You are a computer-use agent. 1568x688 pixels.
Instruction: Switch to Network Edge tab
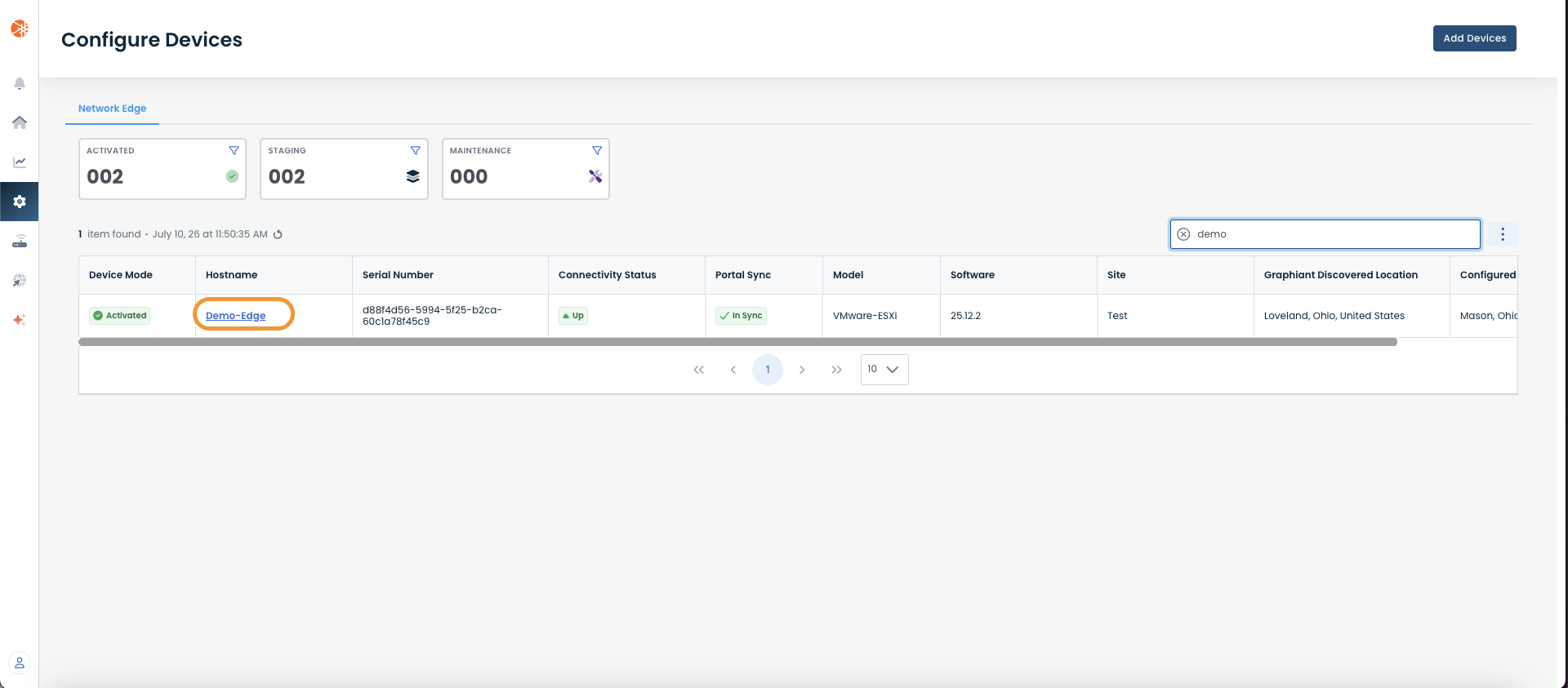coord(113,109)
